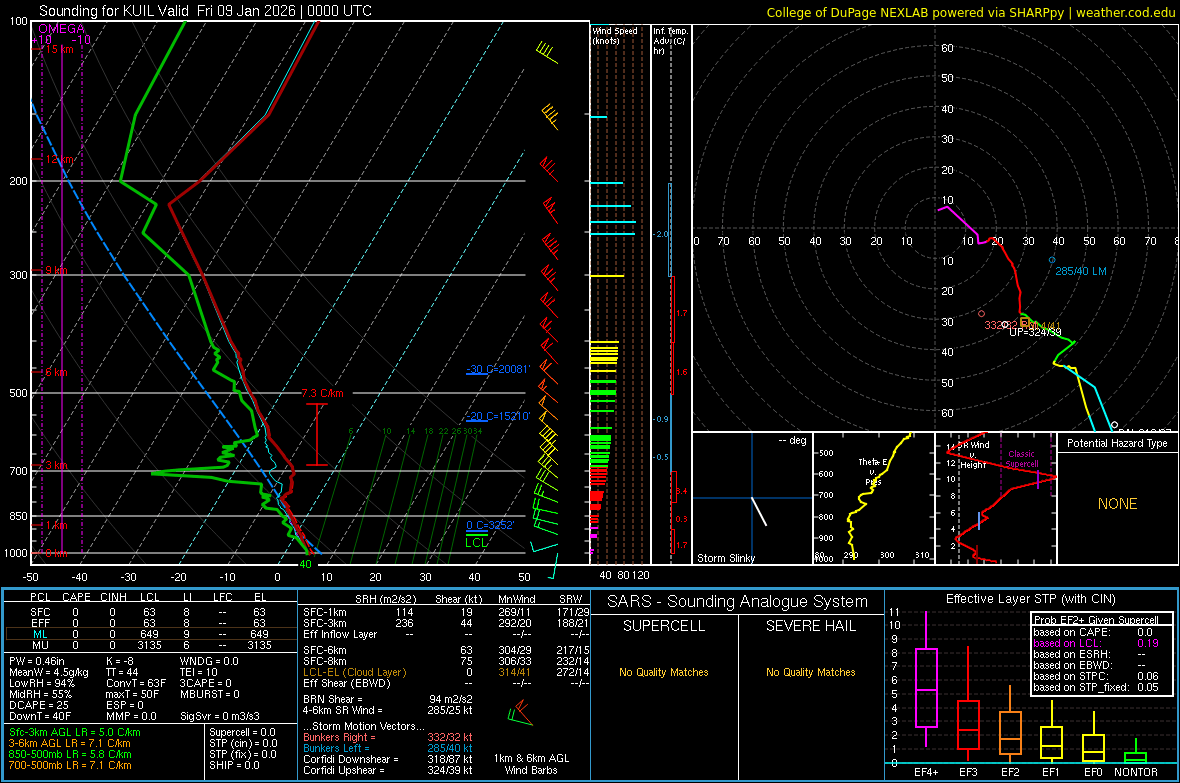Screen dimensions: 1180x783
Task: Click the white line in Storm Slinky panel
Action: pyautogui.click(x=759, y=511)
